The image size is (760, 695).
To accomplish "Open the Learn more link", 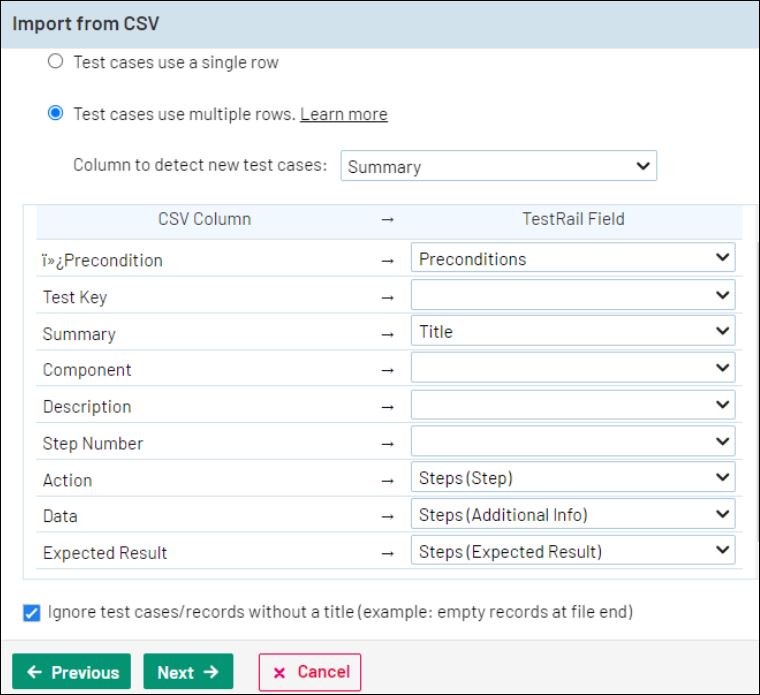I will tap(343, 114).
